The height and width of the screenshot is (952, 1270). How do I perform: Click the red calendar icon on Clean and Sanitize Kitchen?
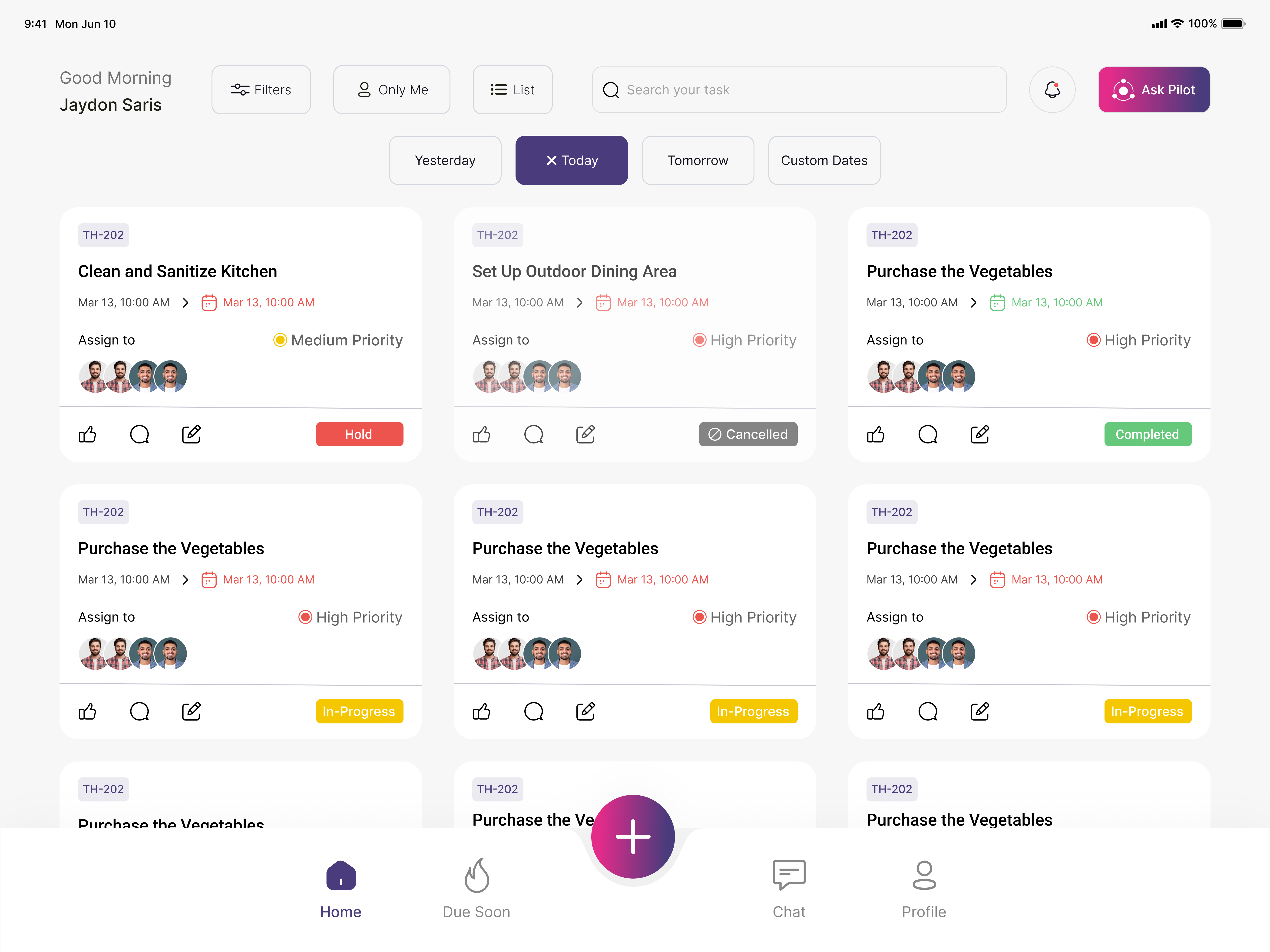point(209,303)
